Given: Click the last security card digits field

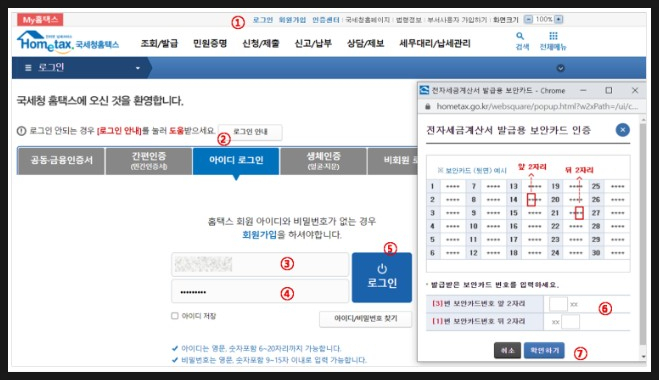Looking at the screenshot, I should coord(570,322).
